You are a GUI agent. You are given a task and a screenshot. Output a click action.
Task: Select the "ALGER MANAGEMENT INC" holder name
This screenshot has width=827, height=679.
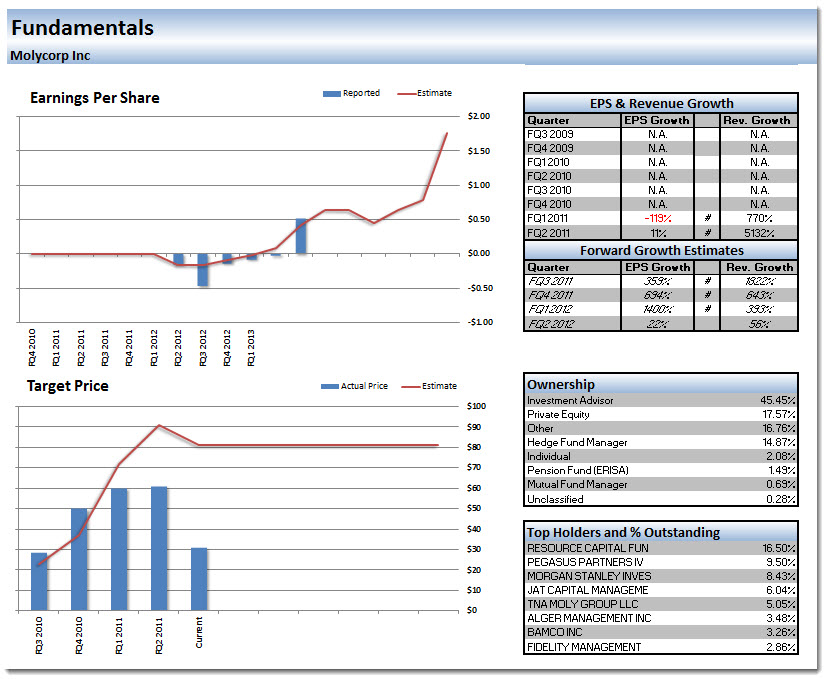click(589, 618)
